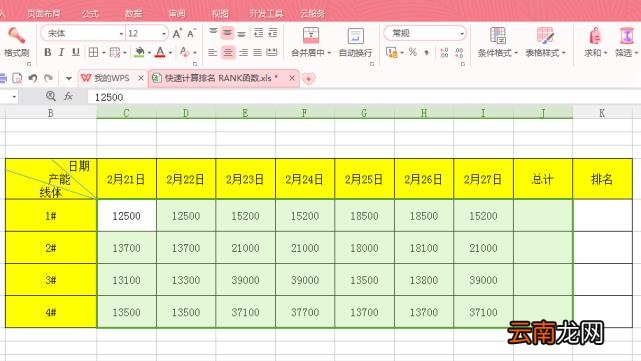Viewport: 641px width, 361px height.
Task: Select the row label cell 3#
Action: 51,280
